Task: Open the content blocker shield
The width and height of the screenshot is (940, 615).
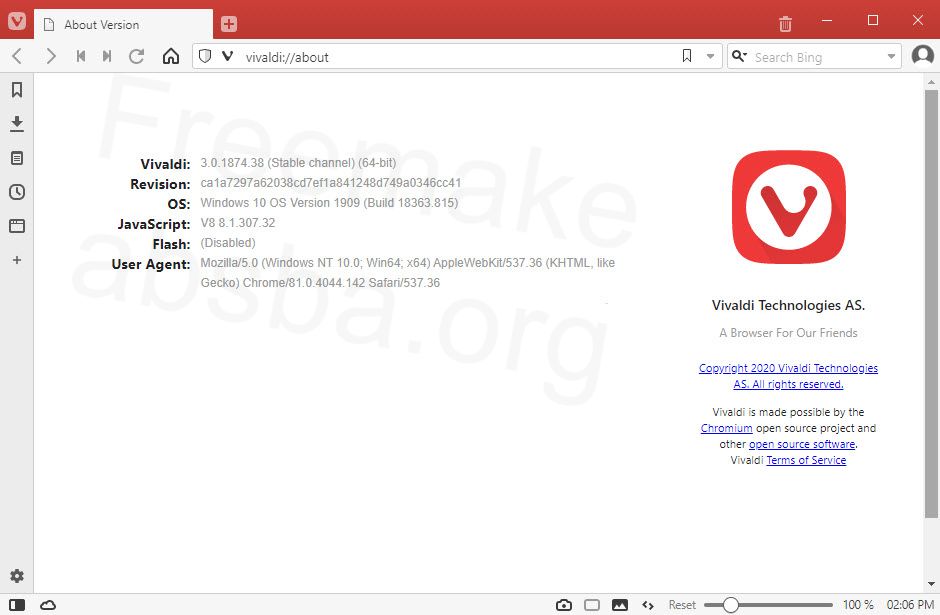Action: 205,56
